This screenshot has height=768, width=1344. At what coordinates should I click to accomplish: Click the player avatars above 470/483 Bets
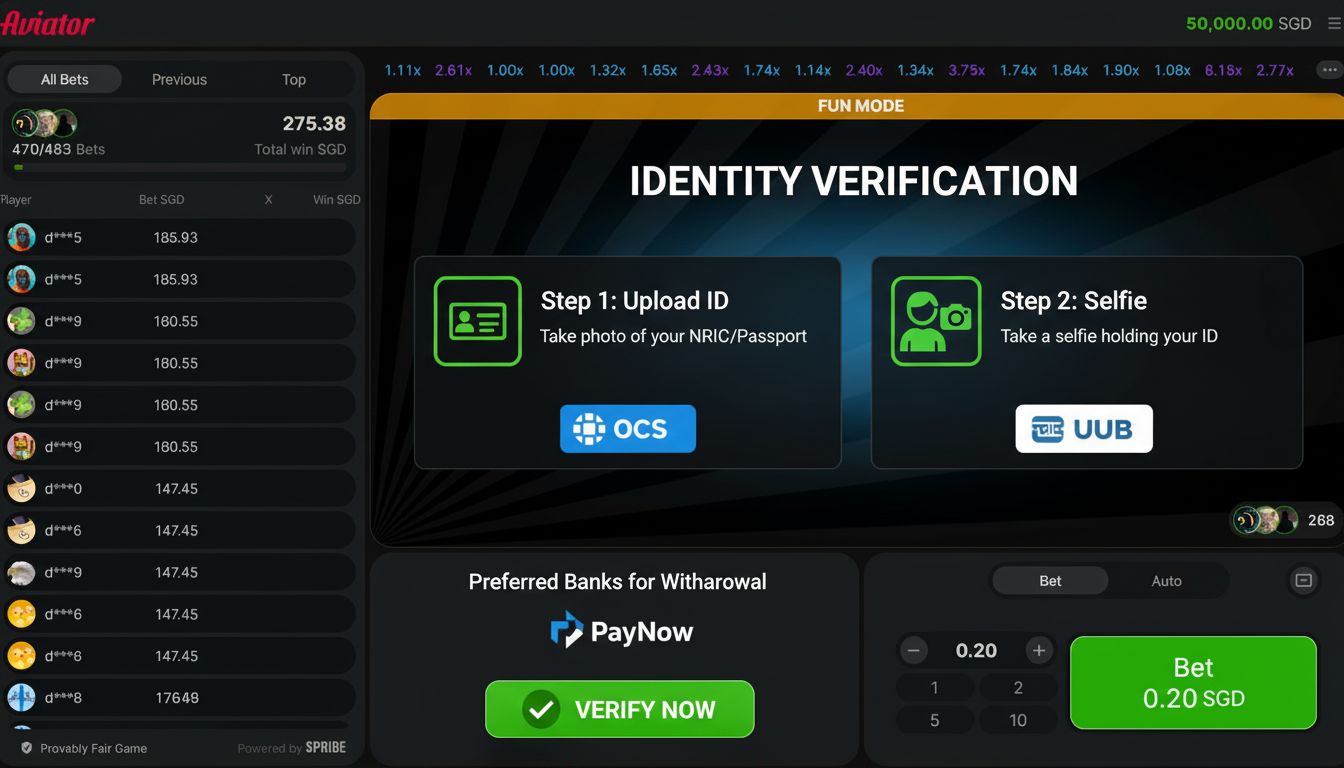click(45, 124)
